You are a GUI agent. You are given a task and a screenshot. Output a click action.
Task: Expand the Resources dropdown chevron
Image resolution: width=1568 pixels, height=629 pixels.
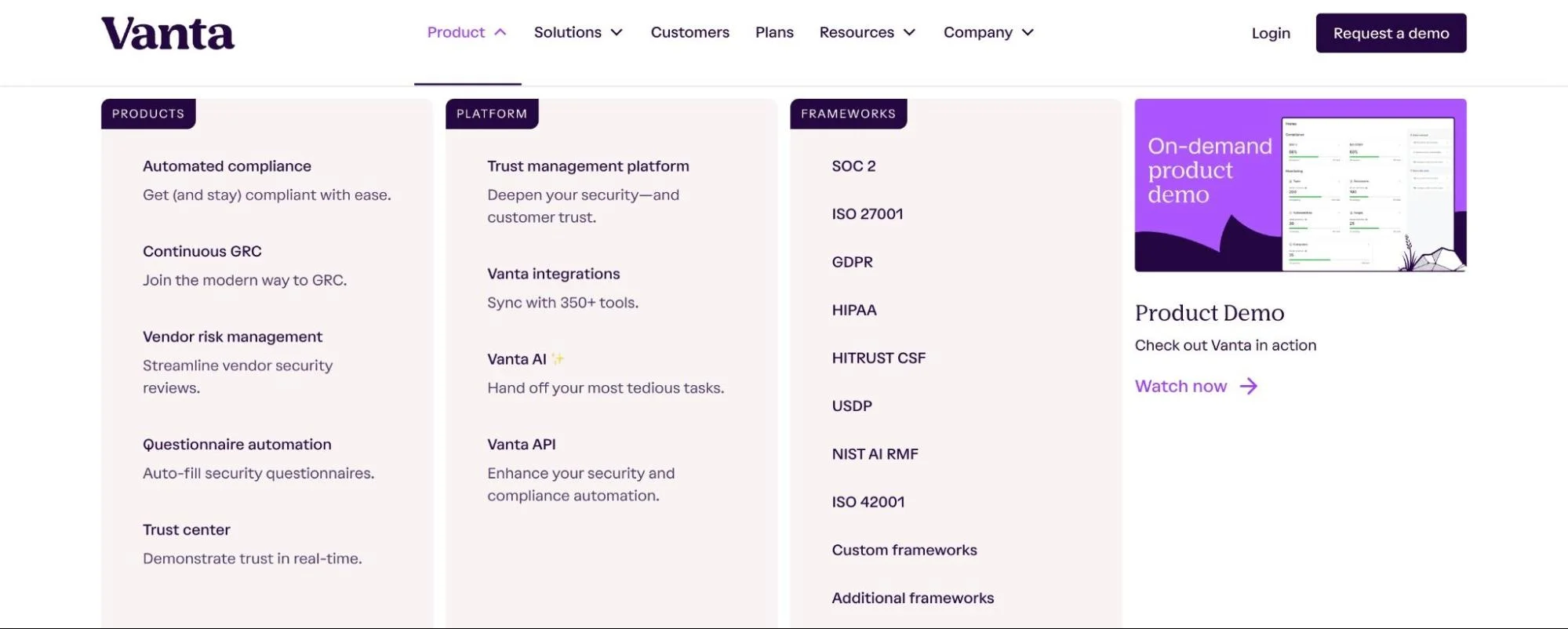[909, 32]
